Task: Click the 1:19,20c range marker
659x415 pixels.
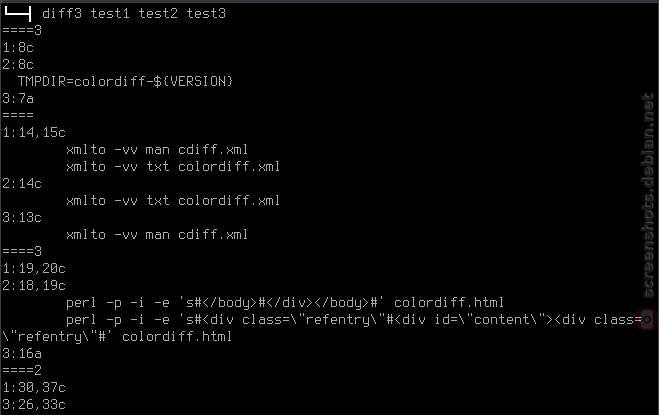Action: pos(34,268)
